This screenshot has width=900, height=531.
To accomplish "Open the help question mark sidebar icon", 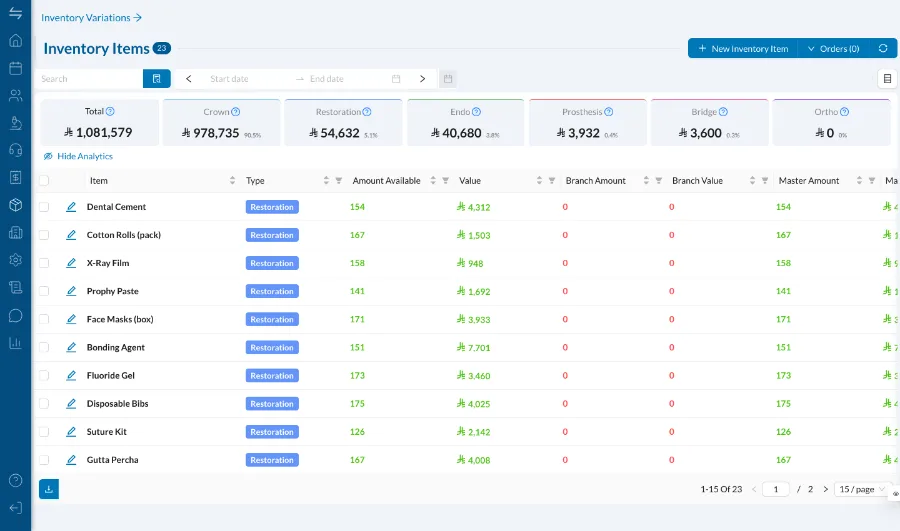I will click(15, 480).
